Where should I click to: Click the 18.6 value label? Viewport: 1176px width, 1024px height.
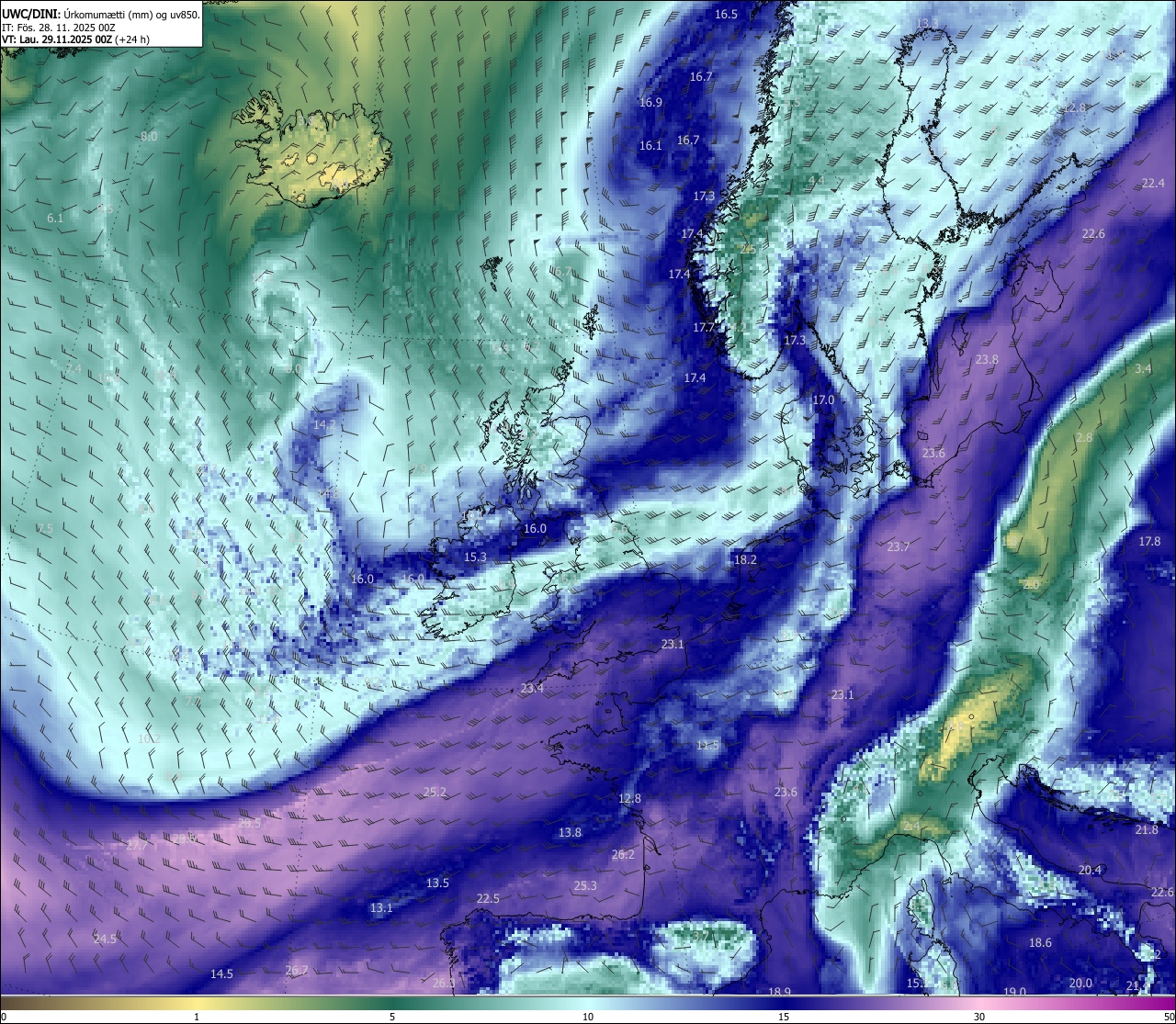click(1040, 942)
